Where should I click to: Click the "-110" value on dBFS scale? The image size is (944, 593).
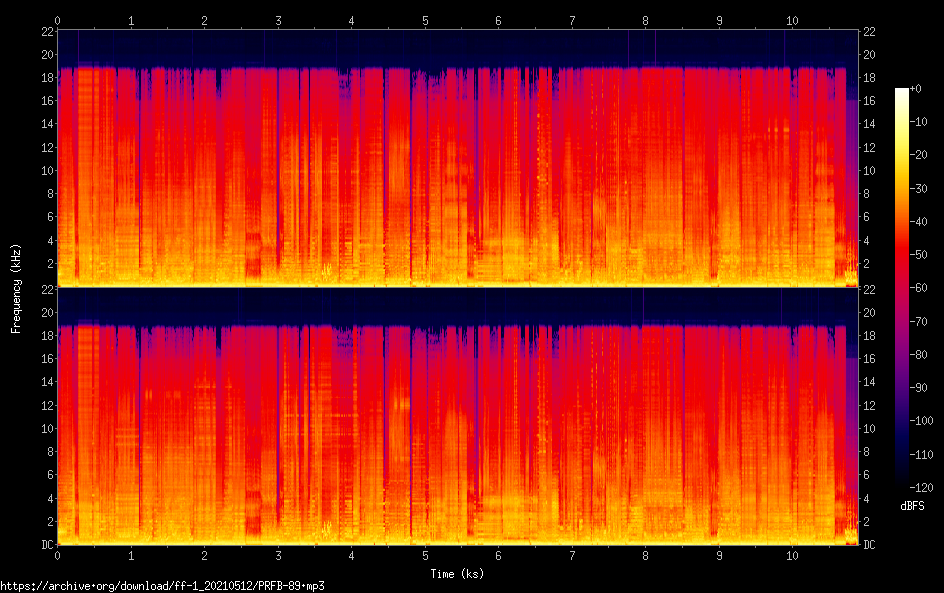[x=921, y=455]
